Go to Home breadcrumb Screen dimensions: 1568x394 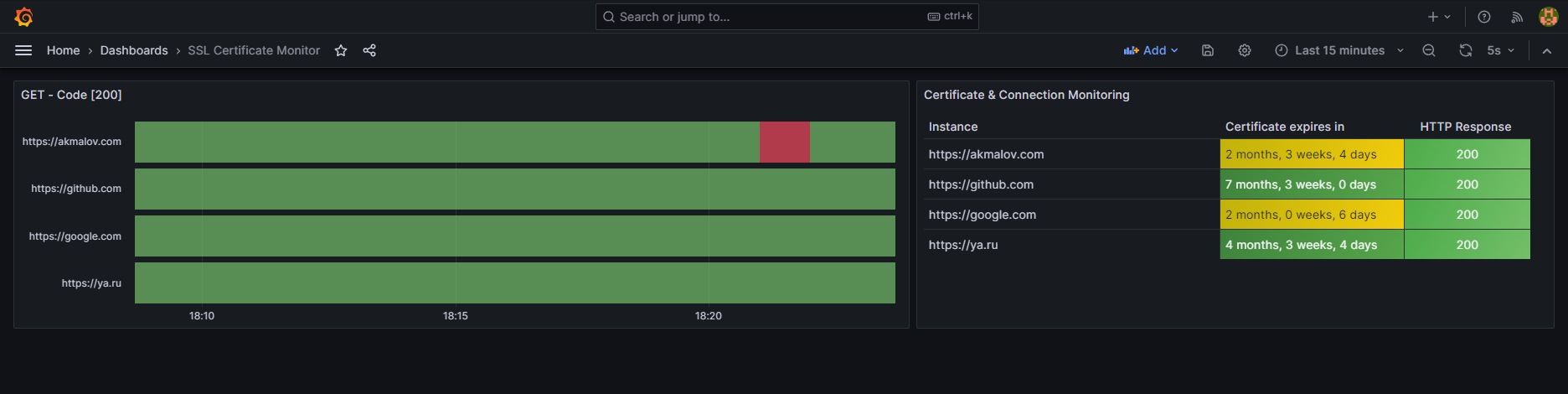64,50
